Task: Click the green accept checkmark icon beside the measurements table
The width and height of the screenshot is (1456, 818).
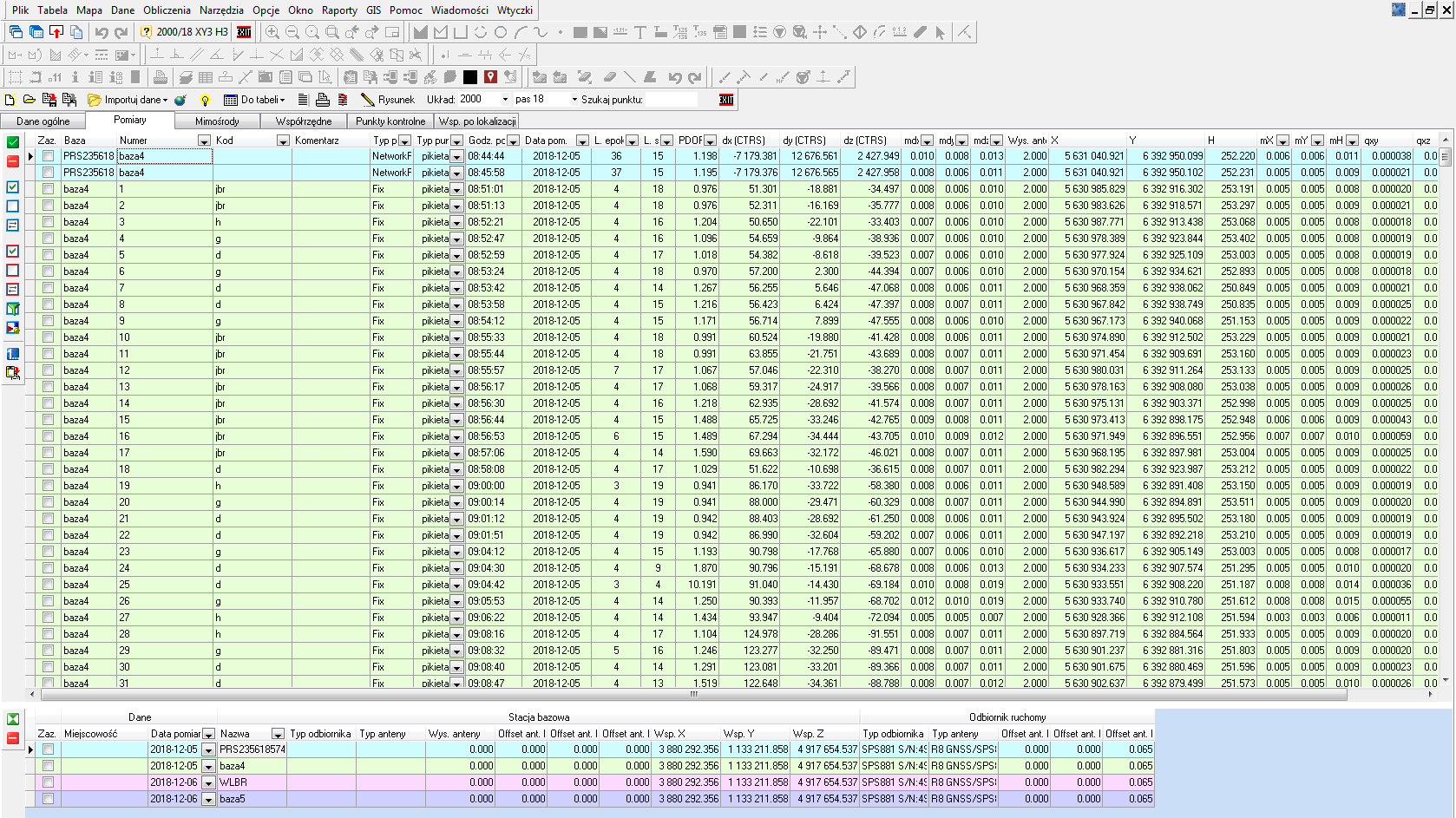Action: tap(13, 142)
